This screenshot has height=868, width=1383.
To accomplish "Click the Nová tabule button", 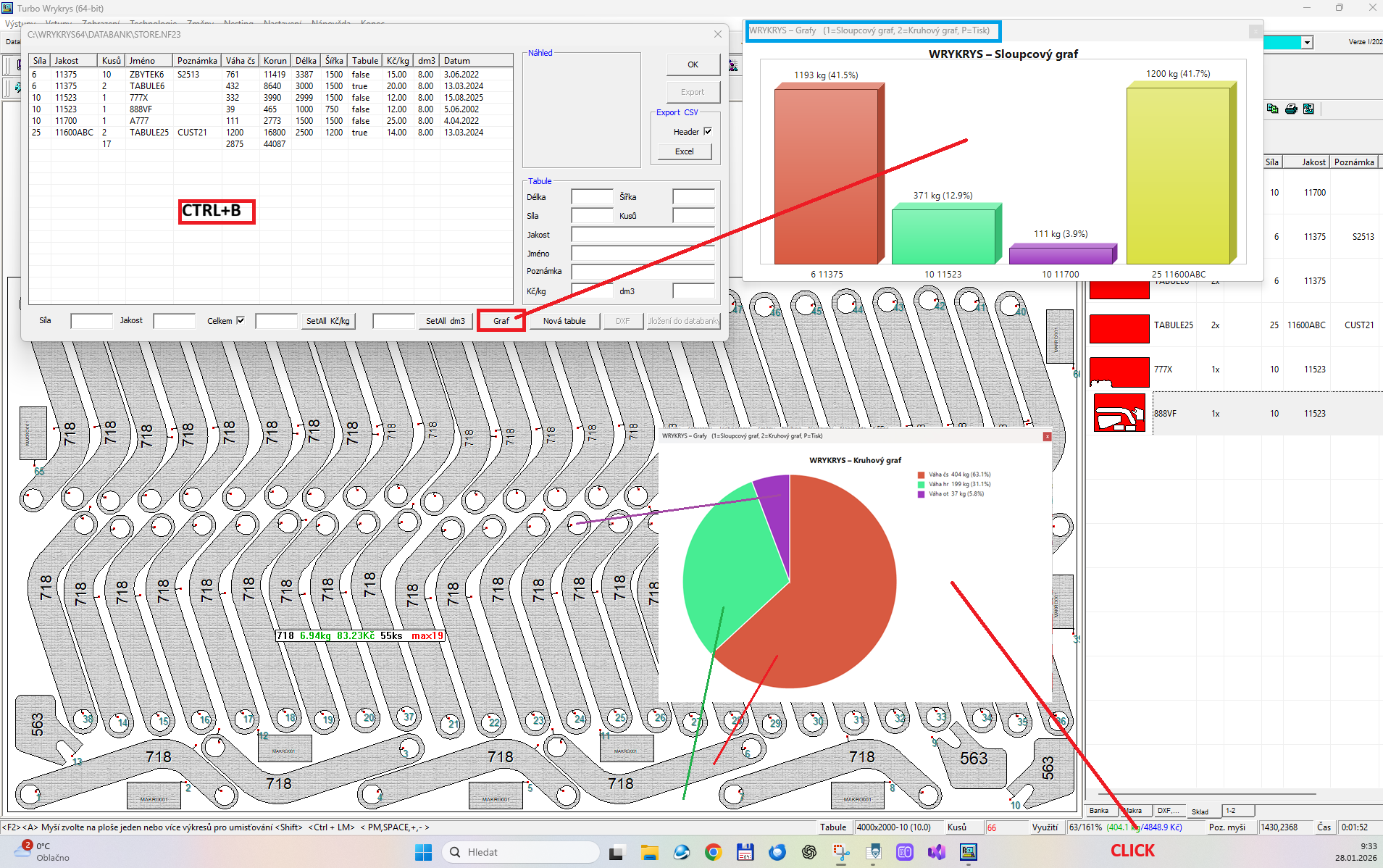I will coord(564,321).
